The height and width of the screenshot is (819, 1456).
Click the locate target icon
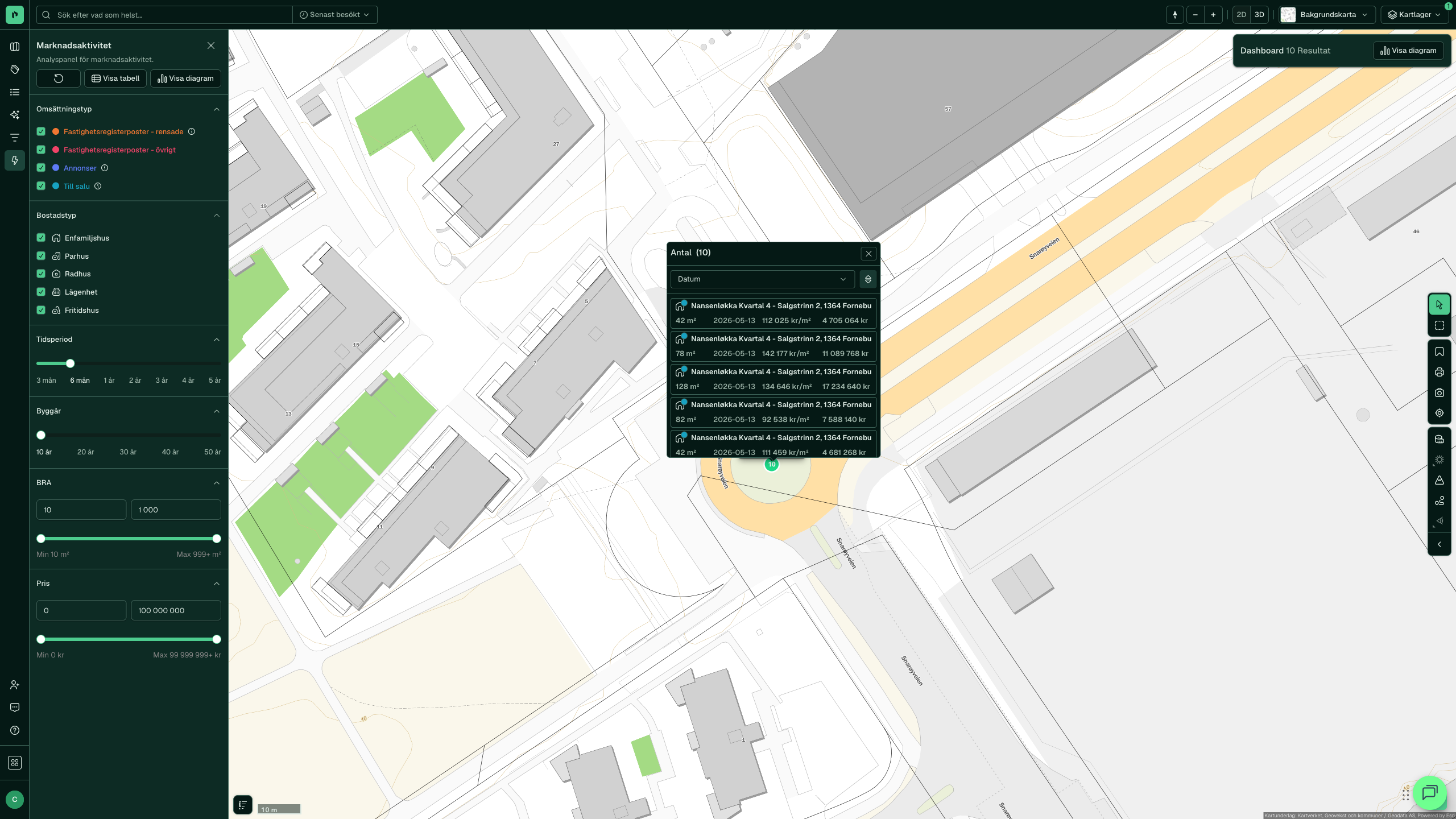1439,413
